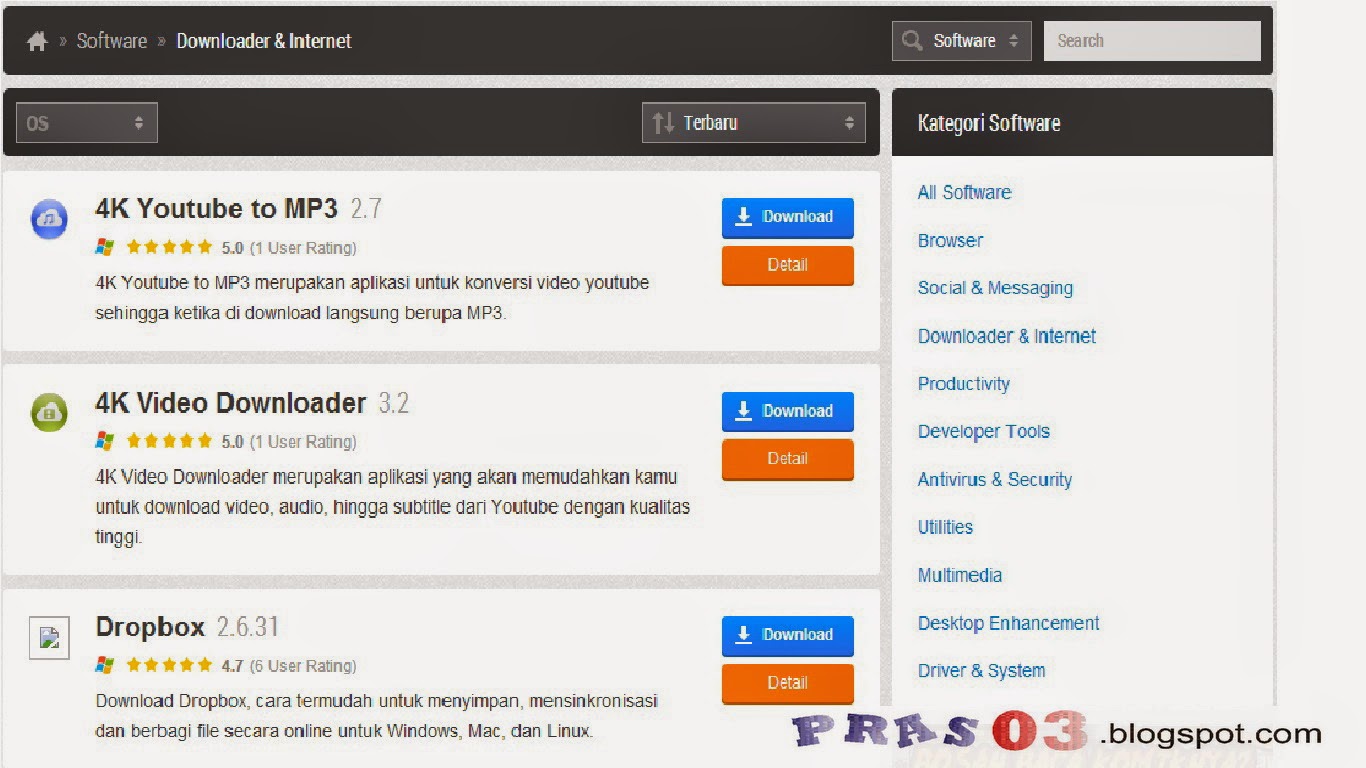Image resolution: width=1366 pixels, height=768 pixels.
Task: Click star rating of Dropbox
Action: coord(169,665)
